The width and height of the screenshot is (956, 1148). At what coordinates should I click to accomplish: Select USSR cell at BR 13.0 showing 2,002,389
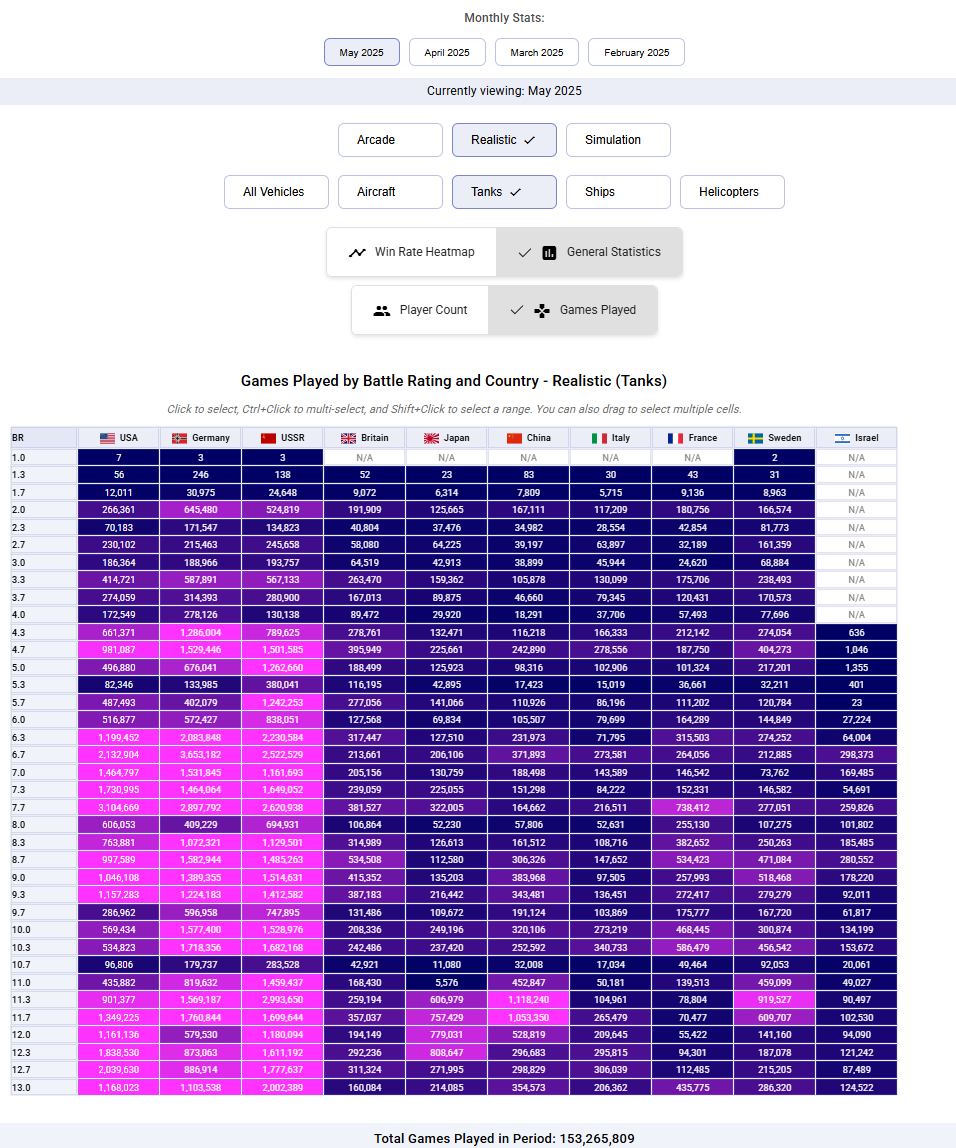click(283, 1088)
